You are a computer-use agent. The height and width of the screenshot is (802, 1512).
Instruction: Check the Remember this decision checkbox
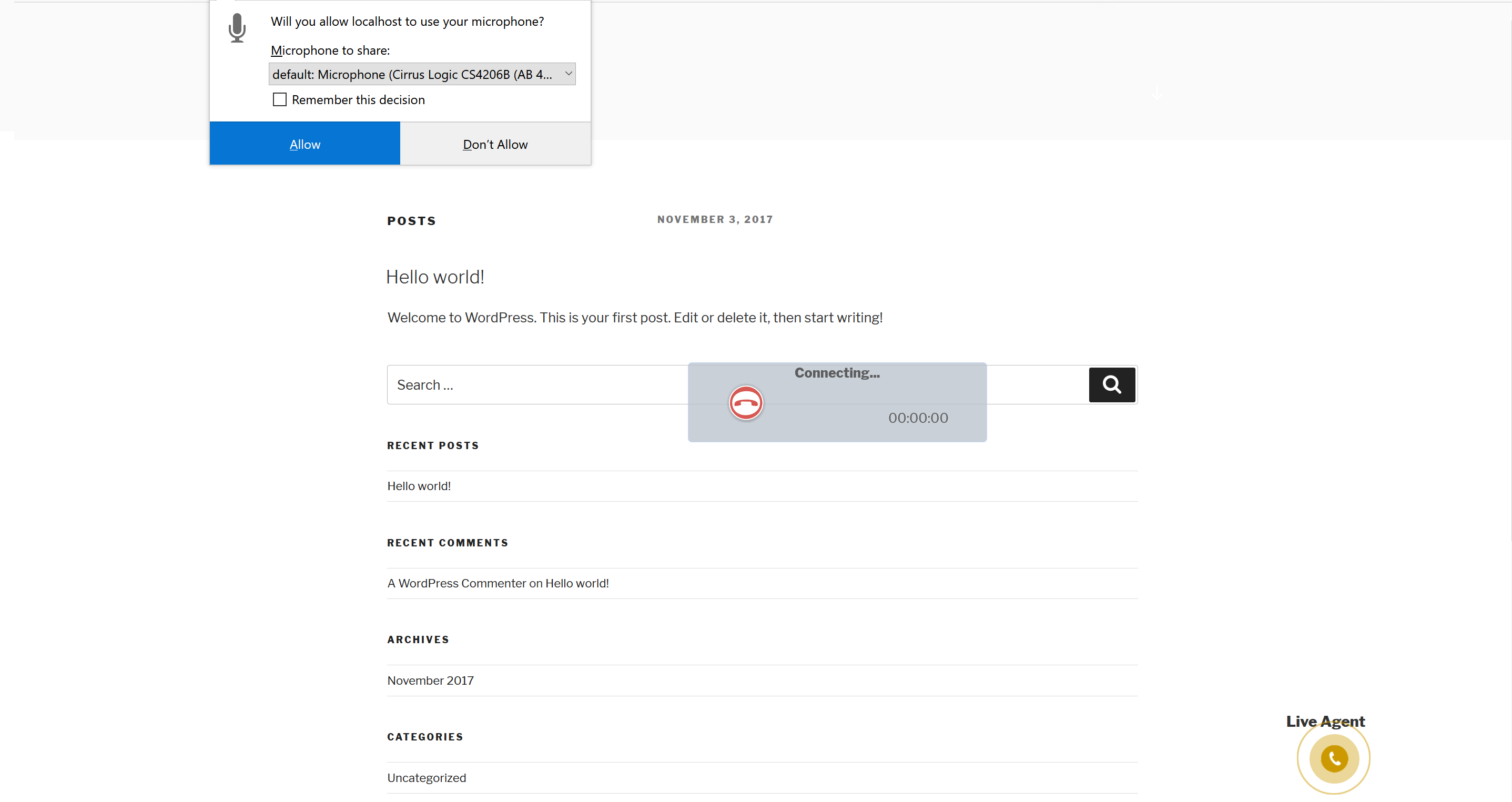click(x=279, y=100)
